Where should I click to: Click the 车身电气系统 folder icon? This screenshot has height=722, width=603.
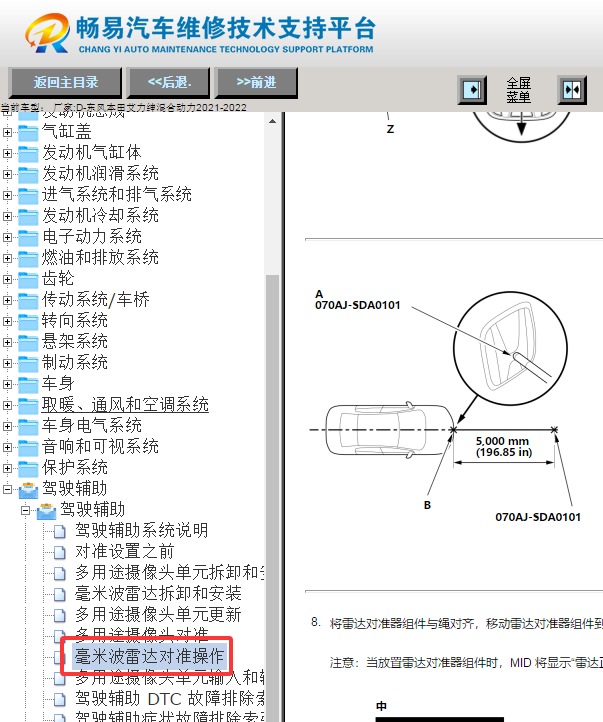coord(28,427)
